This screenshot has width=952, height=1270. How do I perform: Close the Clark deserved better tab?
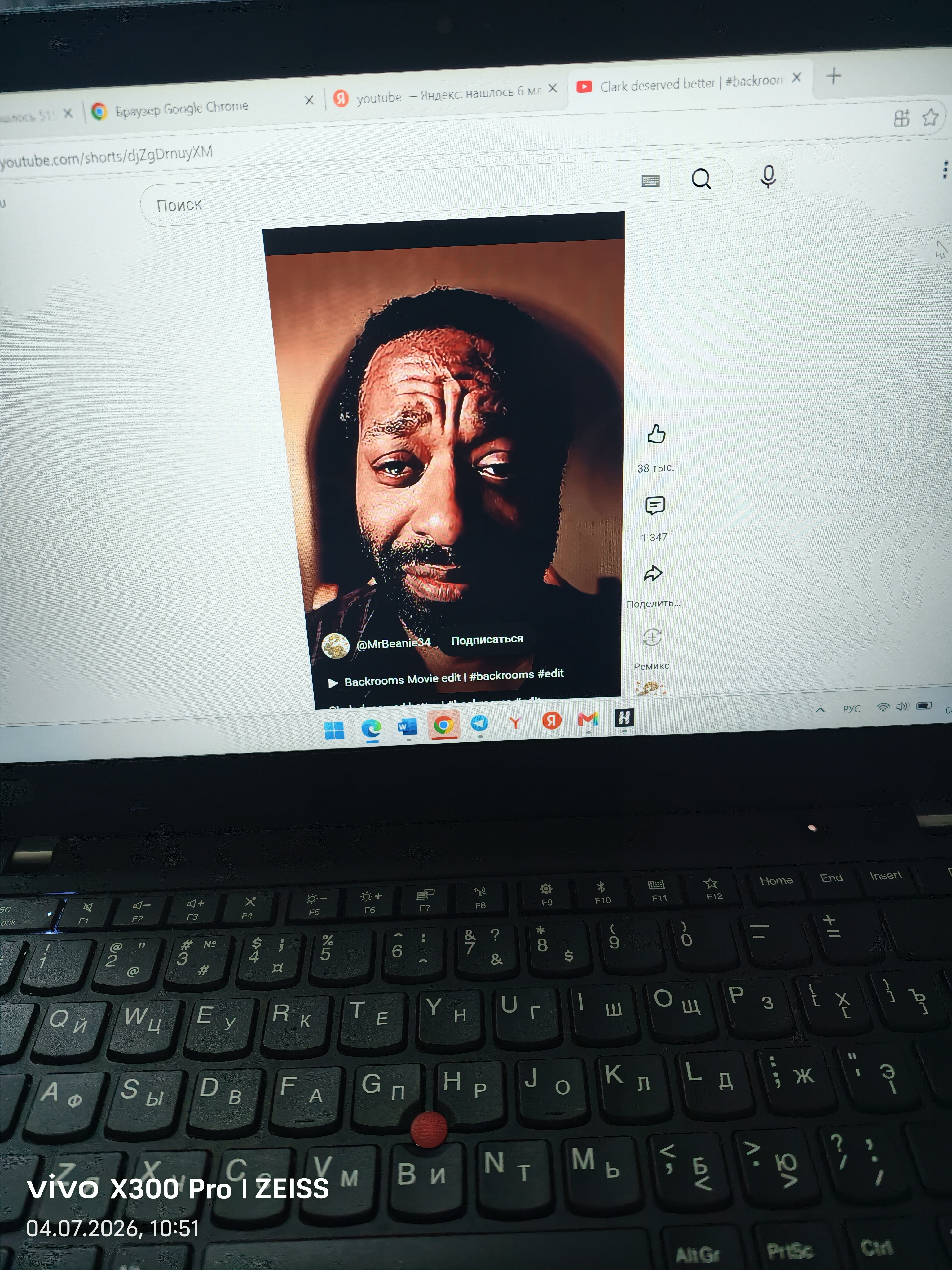pos(796,78)
